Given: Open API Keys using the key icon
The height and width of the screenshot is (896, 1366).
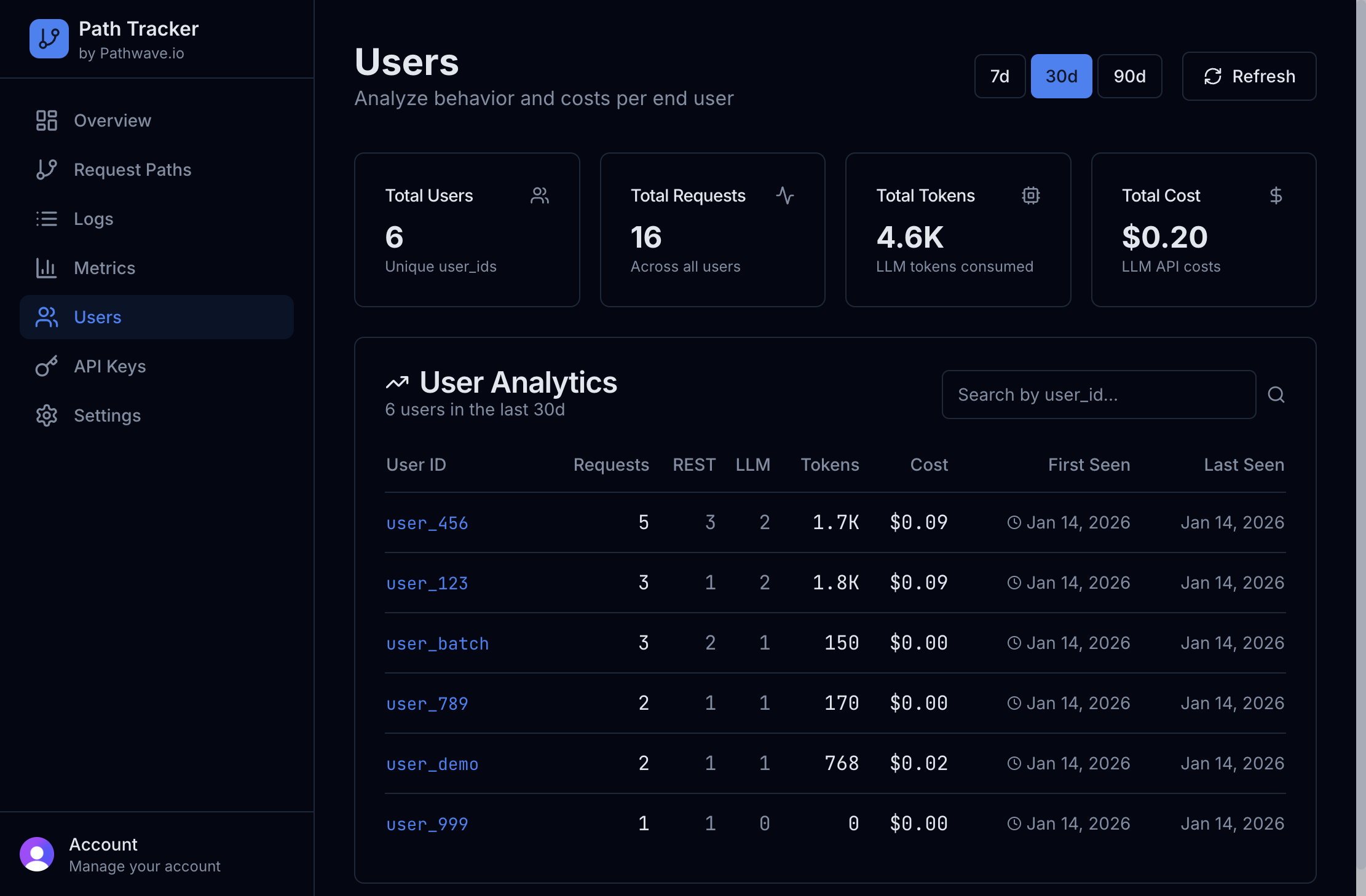Looking at the screenshot, I should tap(47, 366).
